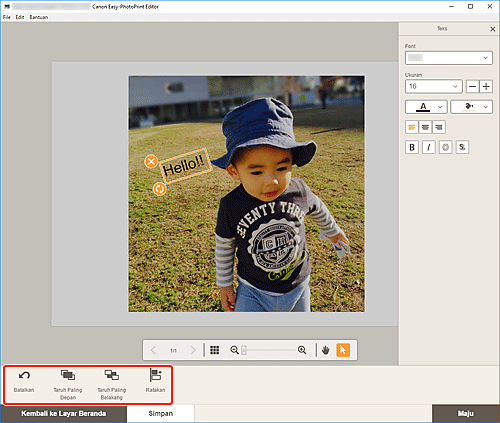Select the orange arrow selection tool
The height and width of the screenshot is (423, 500).
pyautogui.click(x=343, y=350)
